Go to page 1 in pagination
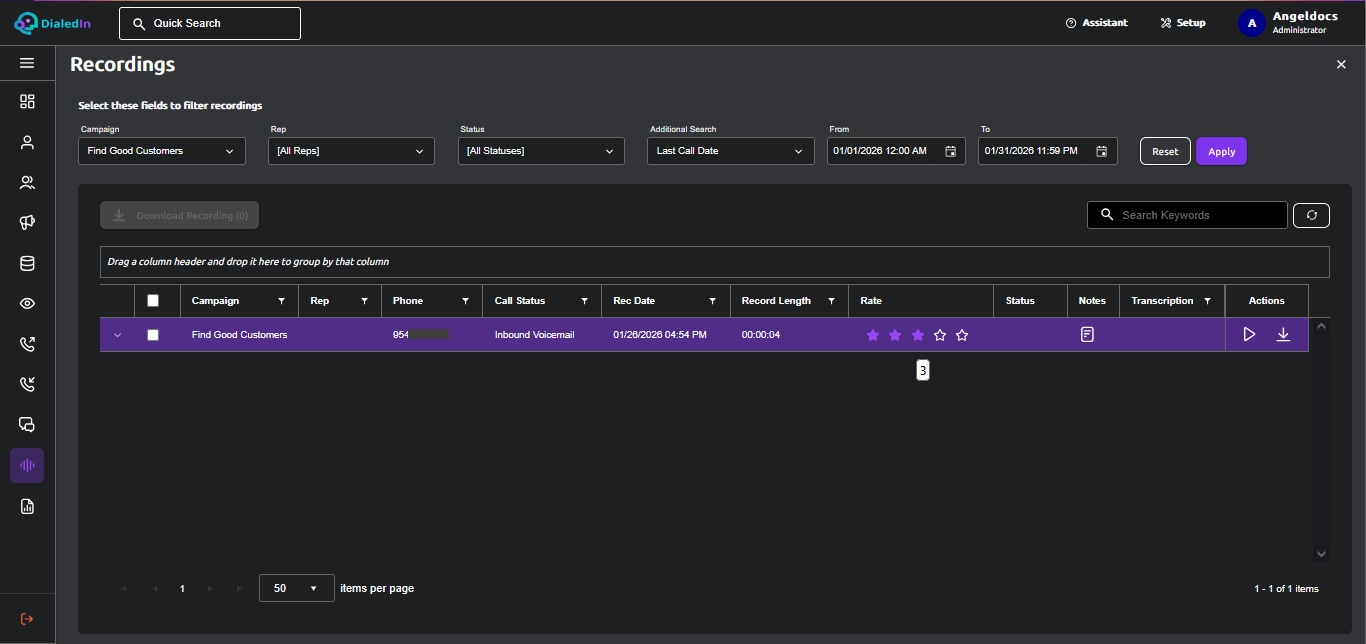The width and height of the screenshot is (1366, 644). point(182,589)
